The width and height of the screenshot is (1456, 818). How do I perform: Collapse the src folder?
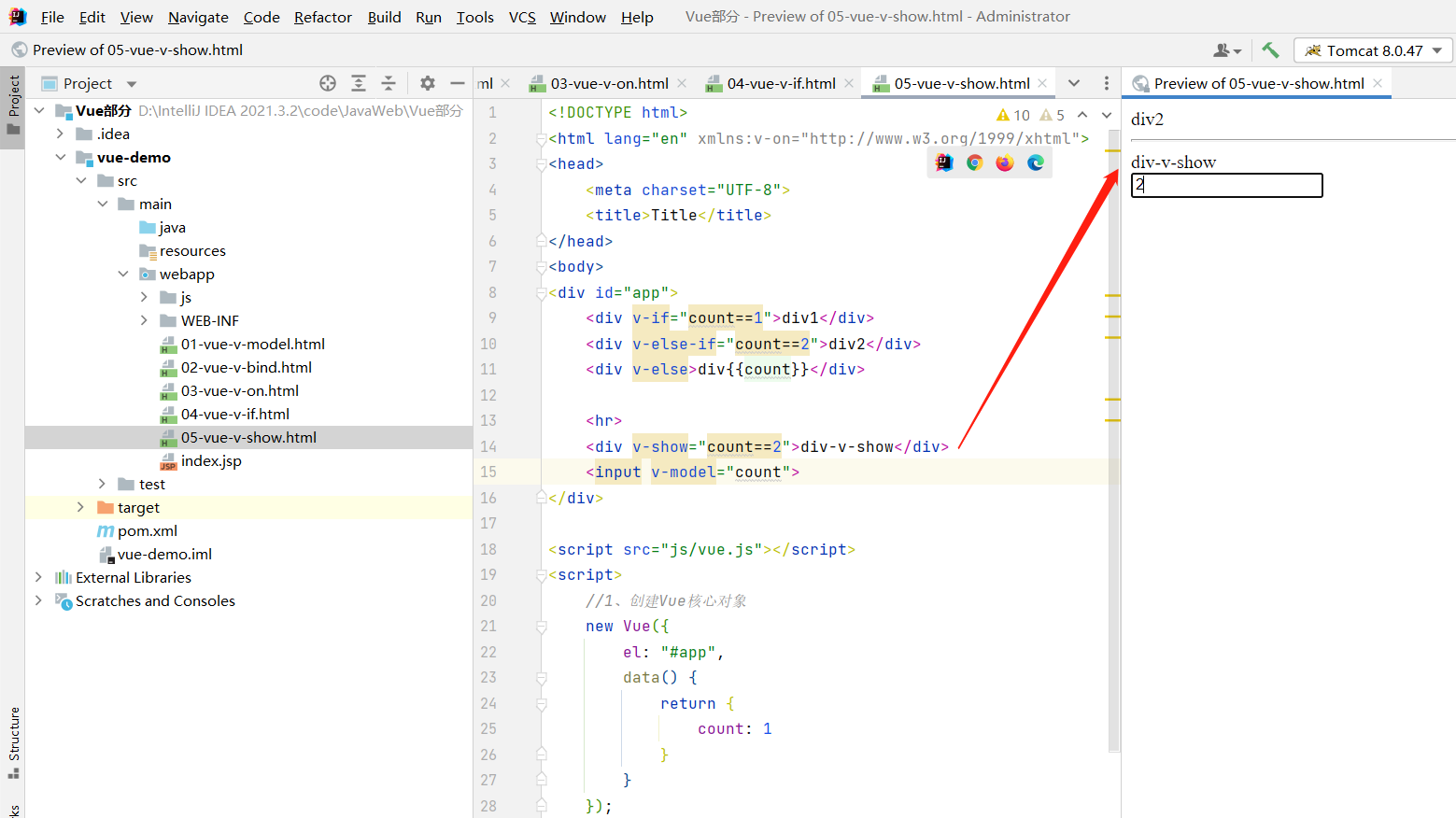(81, 180)
